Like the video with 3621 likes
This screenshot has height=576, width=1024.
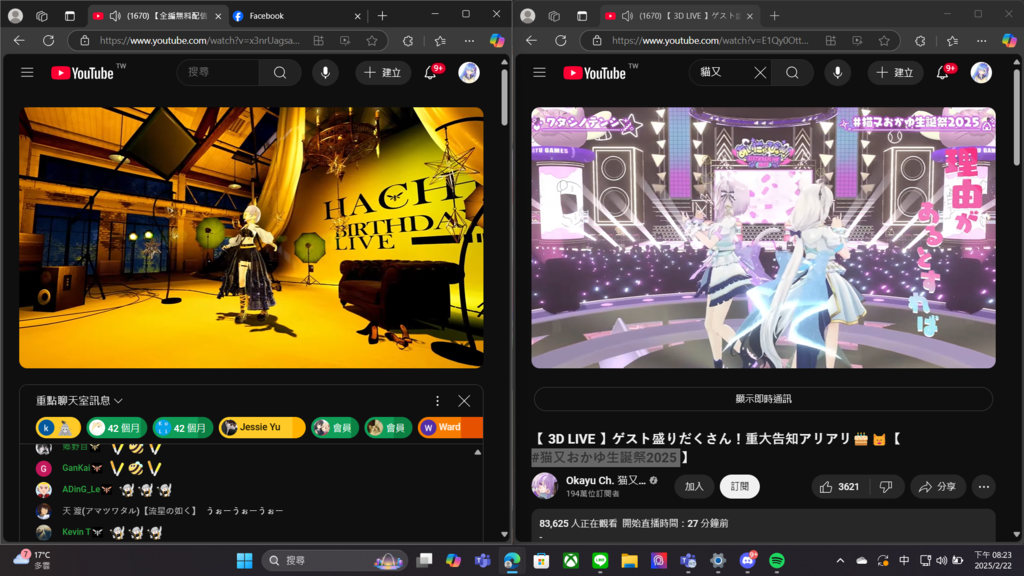click(840, 487)
